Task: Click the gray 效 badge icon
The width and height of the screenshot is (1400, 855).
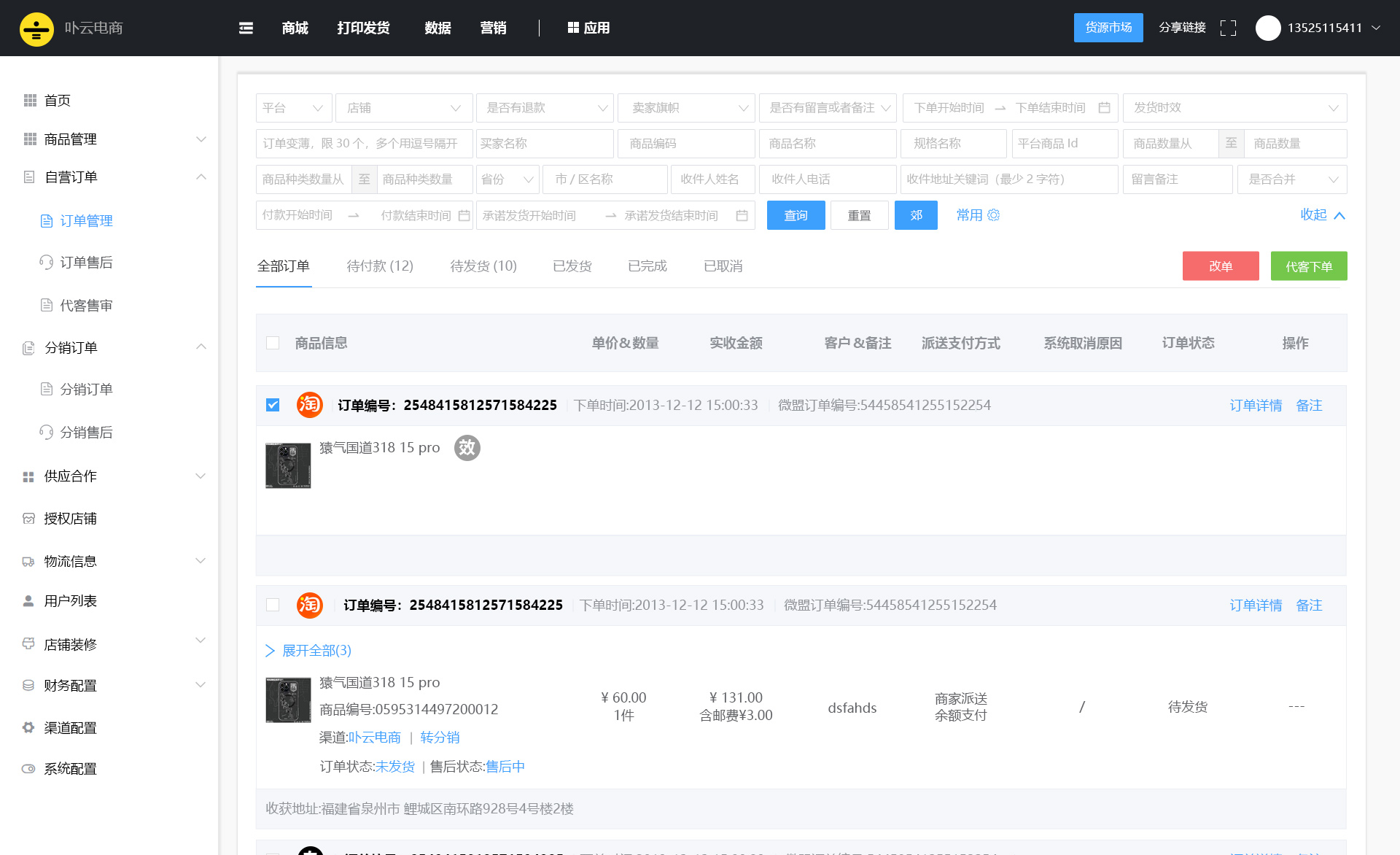Action: point(467,447)
